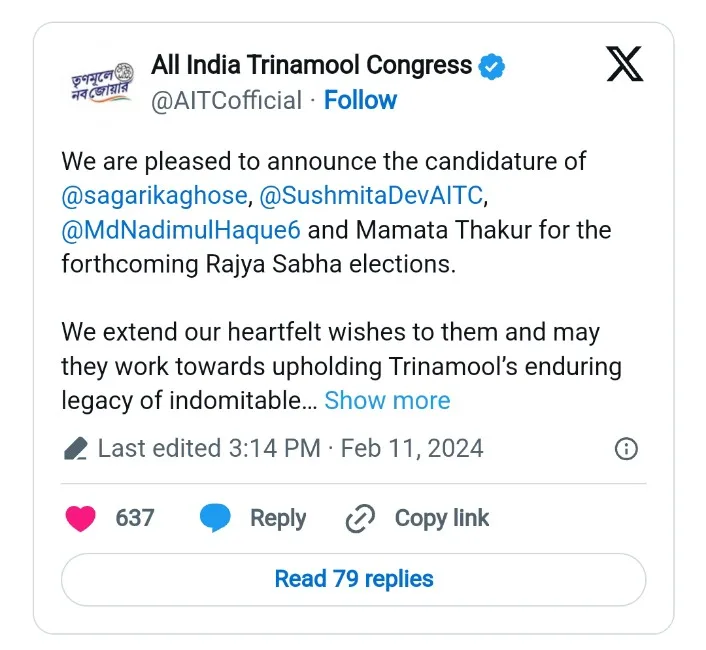
Task: Click the edited pencil icon
Action: tap(76, 449)
